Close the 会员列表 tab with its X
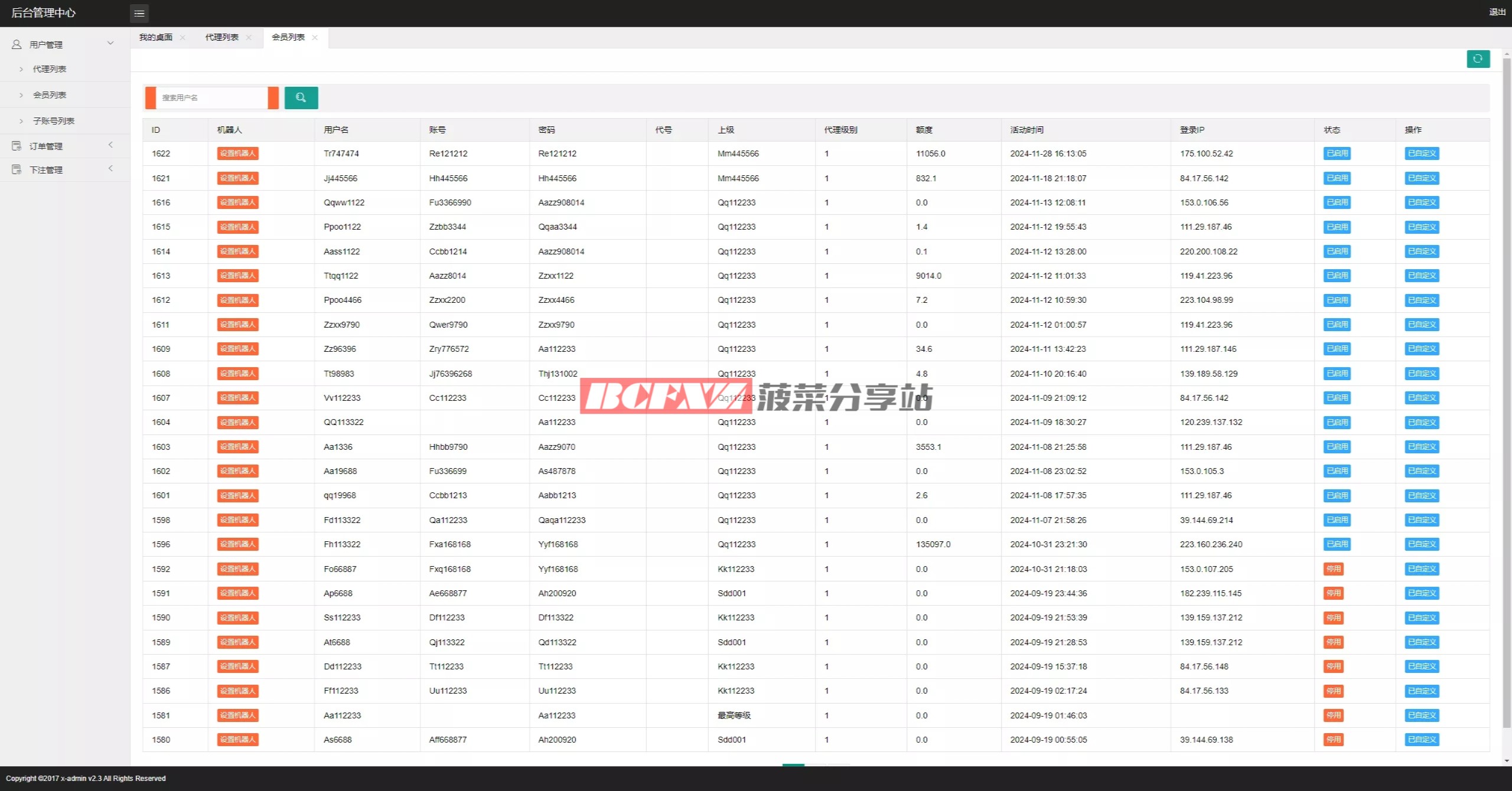The height and width of the screenshot is (791, 1512). pos(315,38)
